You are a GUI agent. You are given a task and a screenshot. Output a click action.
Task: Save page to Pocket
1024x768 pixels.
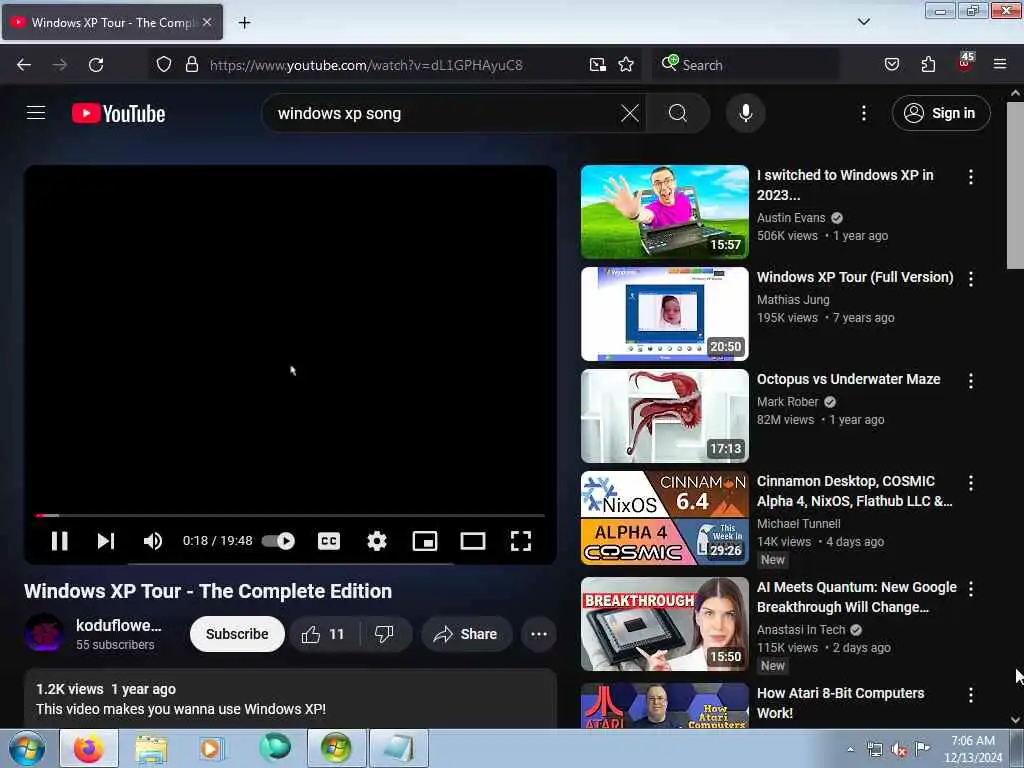[891, 64]
